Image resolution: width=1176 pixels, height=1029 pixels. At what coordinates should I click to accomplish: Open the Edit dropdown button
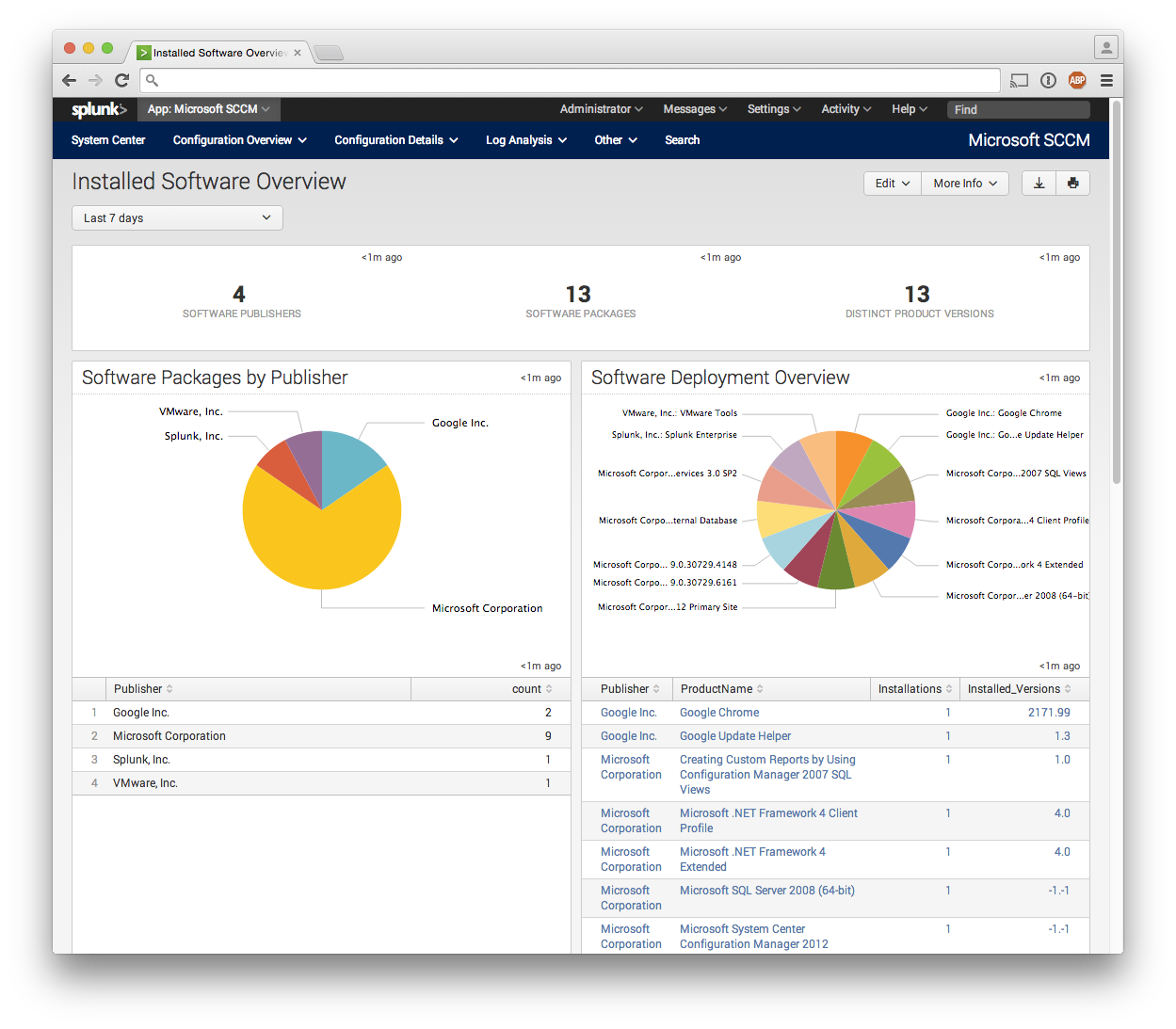pos(893,183)
